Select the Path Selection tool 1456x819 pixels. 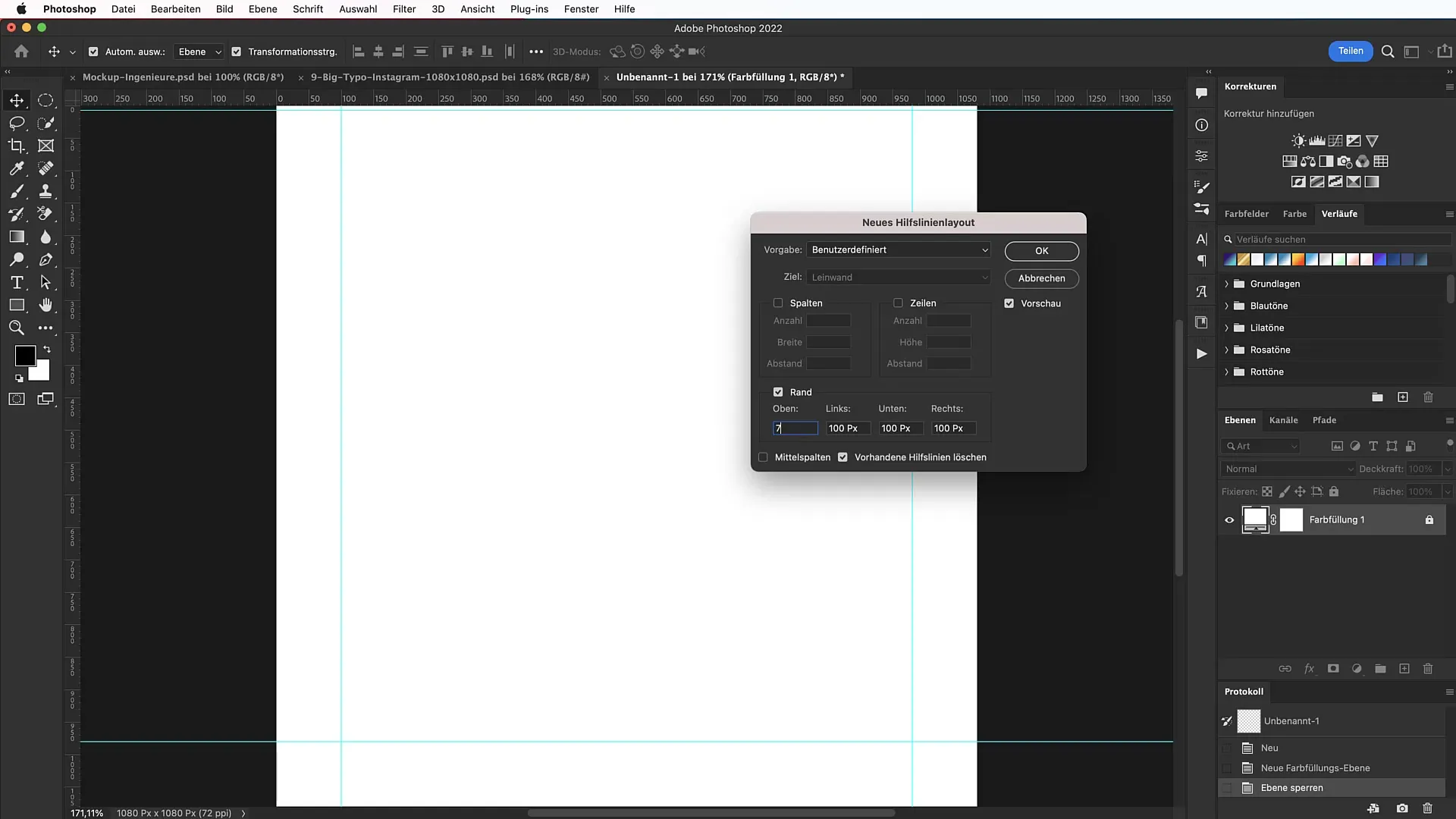coord(45,282)
